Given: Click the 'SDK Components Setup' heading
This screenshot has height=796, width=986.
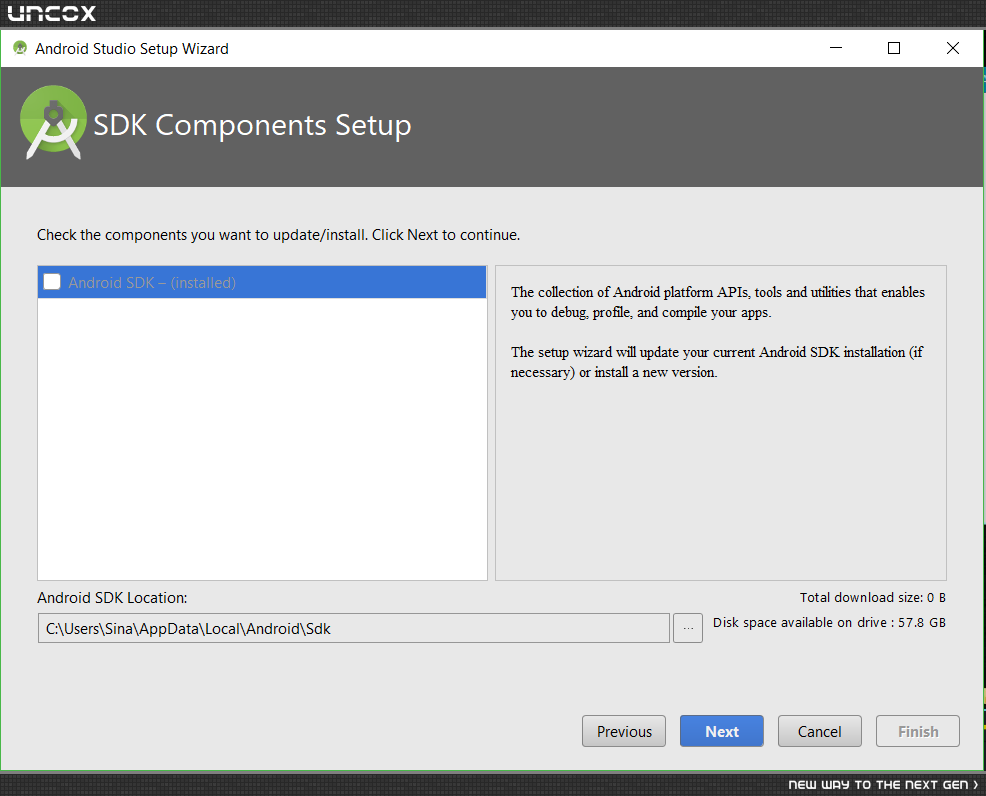Looking at the screenshot, I should click(x=252, y=125).
